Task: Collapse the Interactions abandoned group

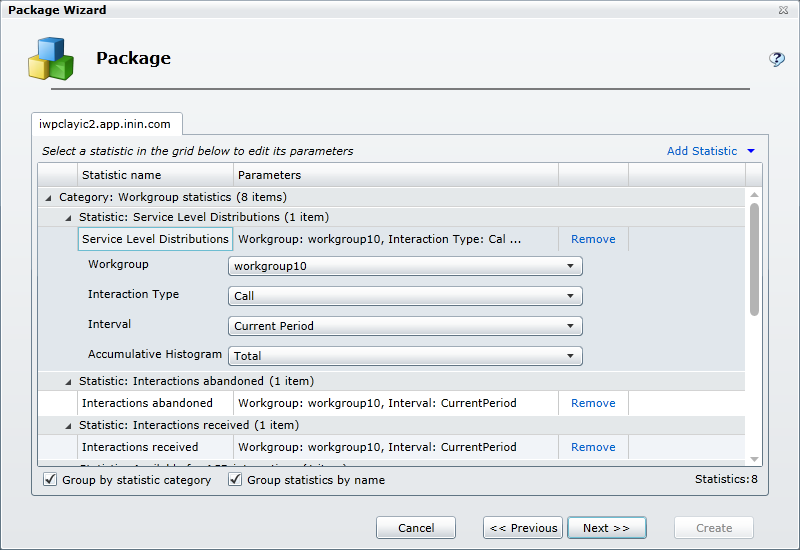Action: (68, 381)
